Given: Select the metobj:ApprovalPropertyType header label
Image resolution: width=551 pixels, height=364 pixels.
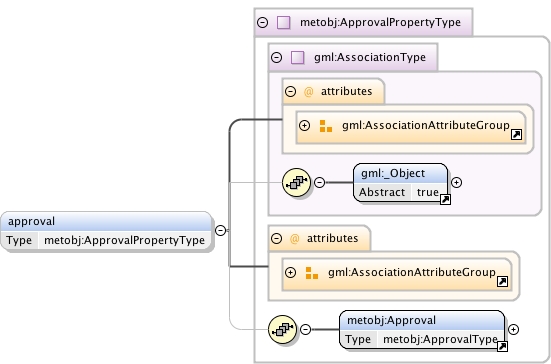Looking at the screenshot, I should pos(380,22).
